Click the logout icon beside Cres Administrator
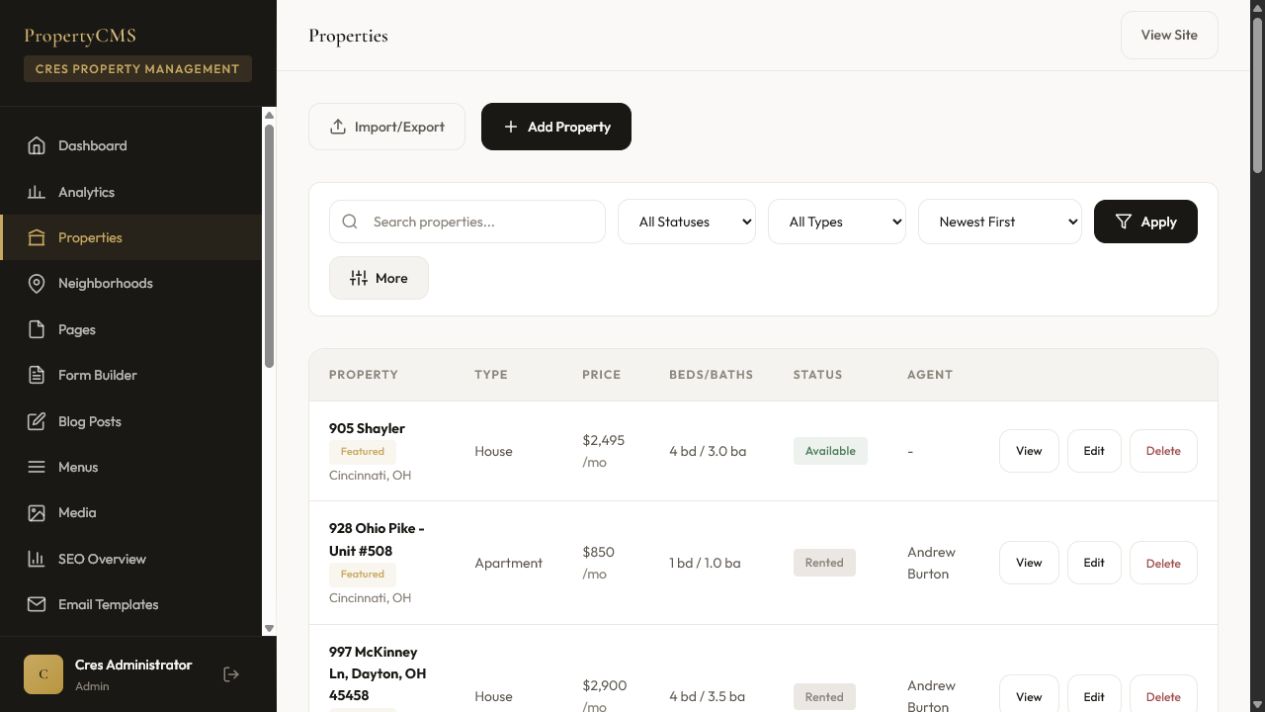The width and height of the screenshot is (1265, 712). (231, 674)
